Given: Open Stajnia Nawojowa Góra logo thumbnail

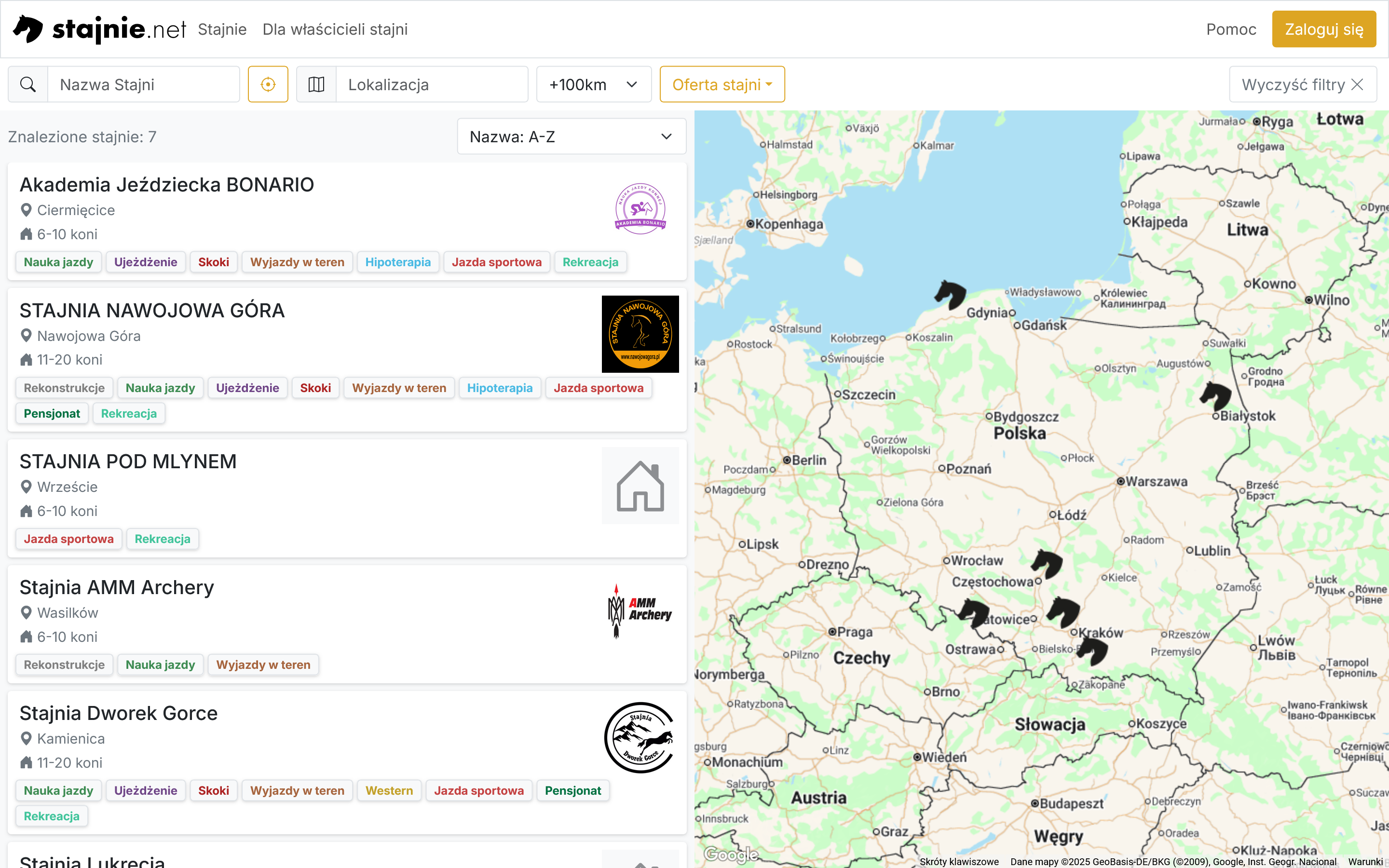Looking at the screenshot, I should [x=640, y=334].
